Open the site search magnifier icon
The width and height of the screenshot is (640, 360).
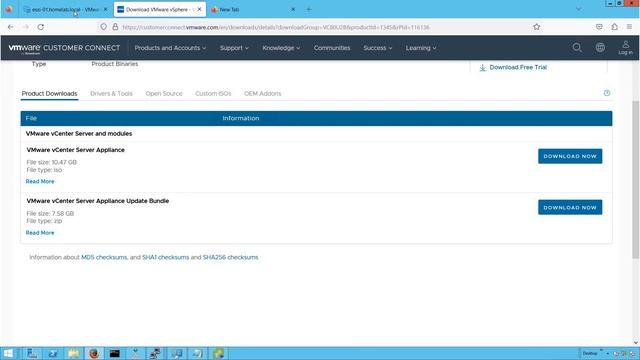pos(577,48)
